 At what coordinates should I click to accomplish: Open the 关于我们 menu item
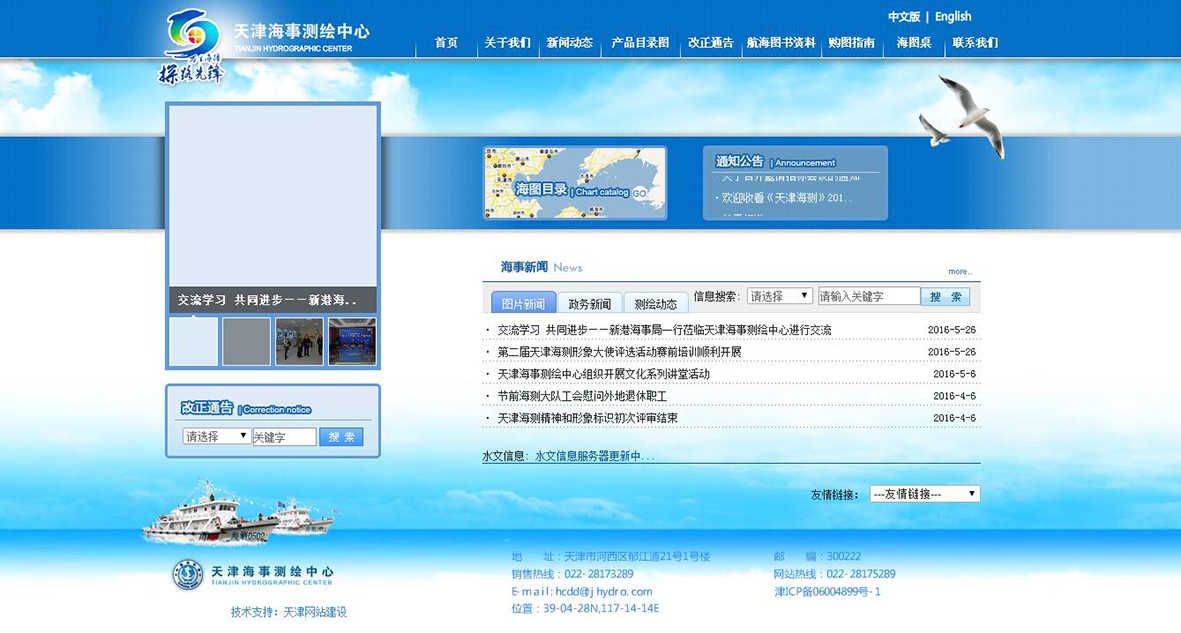[508, 43]
